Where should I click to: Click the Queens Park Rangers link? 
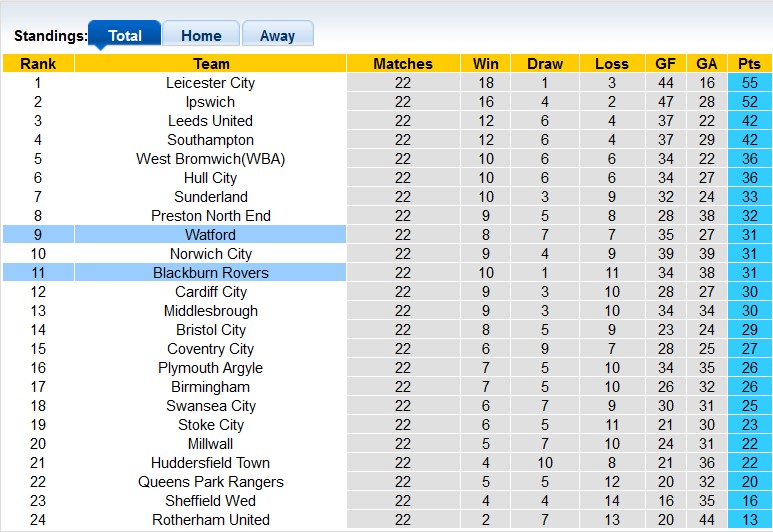coord(210,482)
